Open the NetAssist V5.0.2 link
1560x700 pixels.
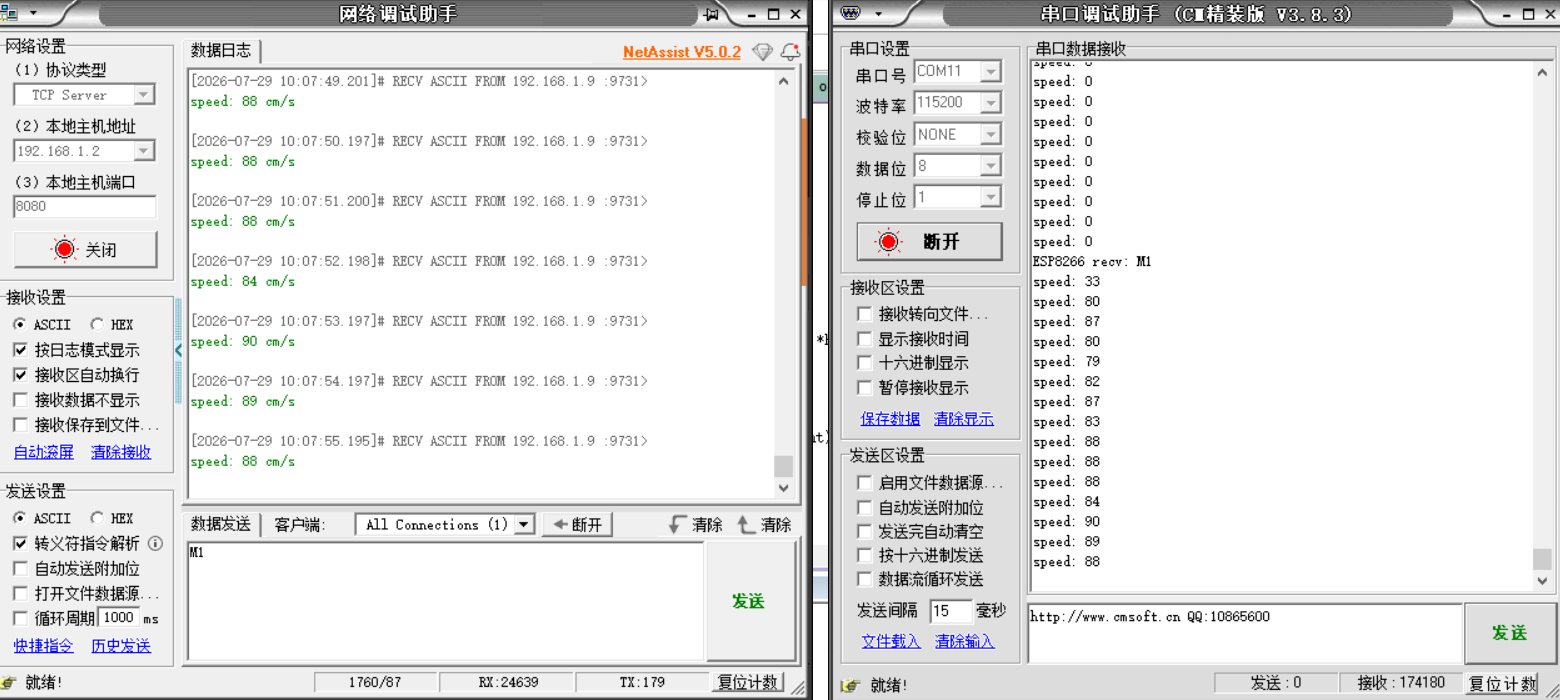pyautogui.click(x=682, y=52)
